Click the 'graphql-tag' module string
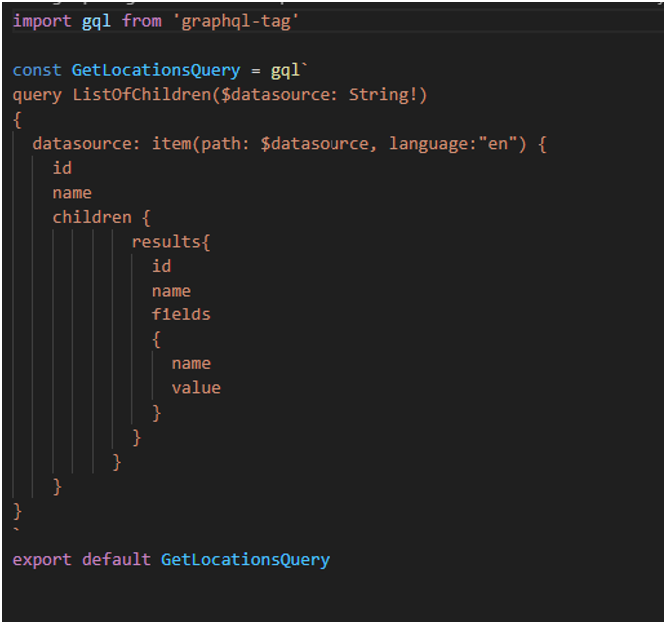The width and height of the screenshot is (667, 622). click(x=236, y=22)
